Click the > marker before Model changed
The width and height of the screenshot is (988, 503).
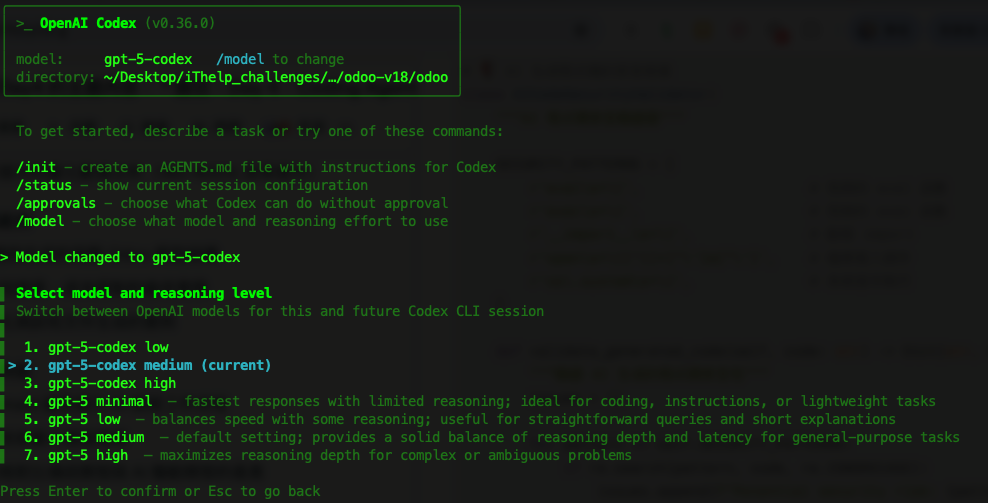[4, 257]
